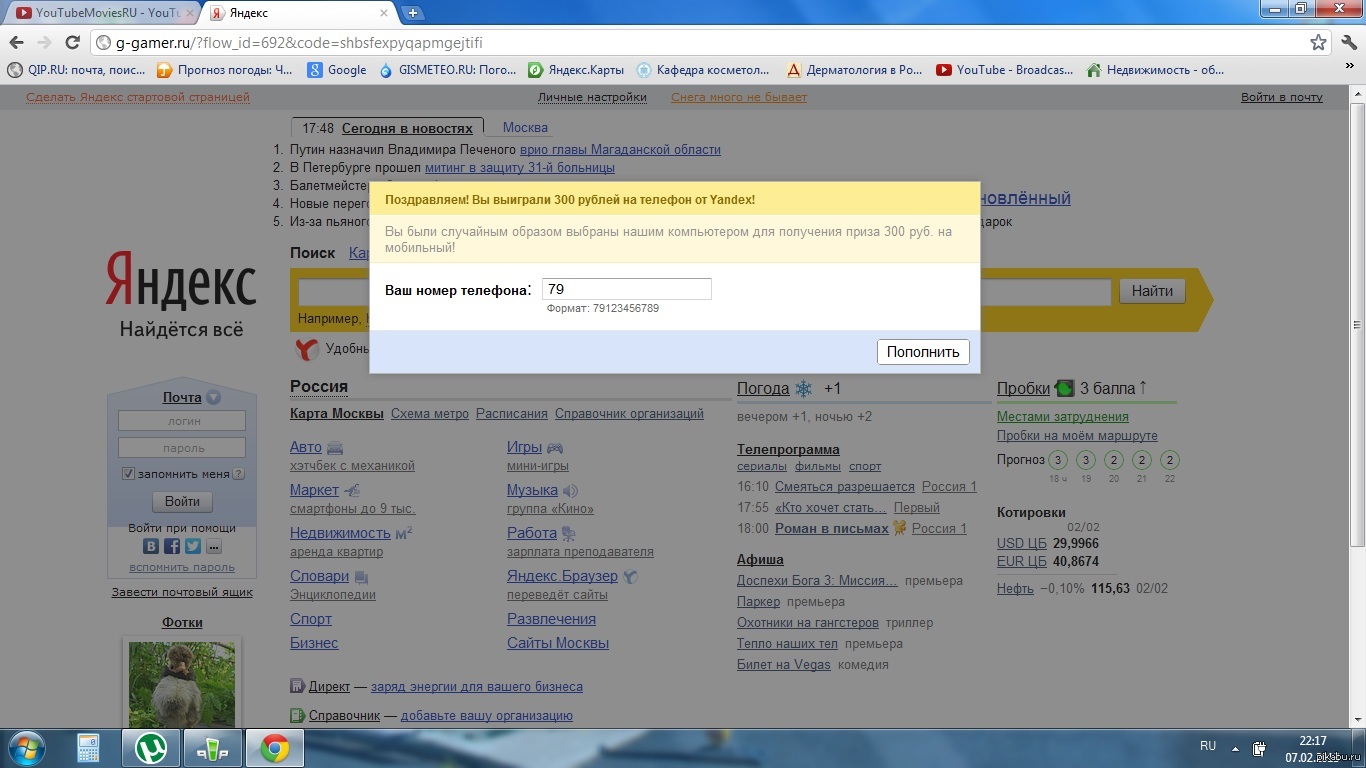Open Войти в почту link
This screenshot has height=768, width=1366.
pos(1282,97)
